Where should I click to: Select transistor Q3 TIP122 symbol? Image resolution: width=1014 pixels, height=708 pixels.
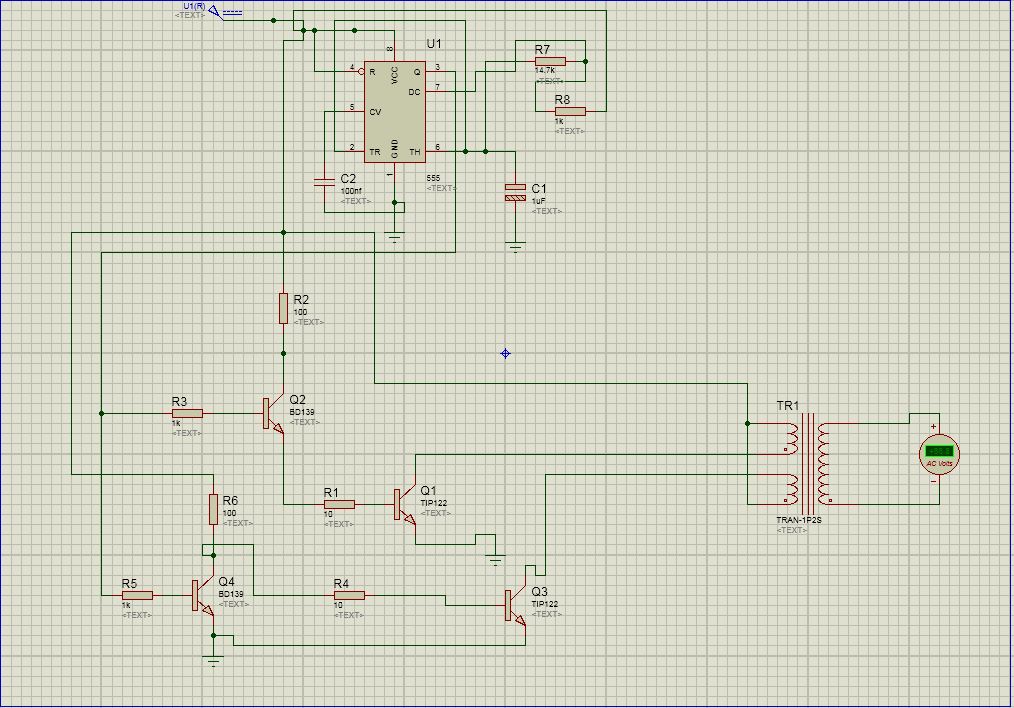pyautogui.click(x=515, y=606)
